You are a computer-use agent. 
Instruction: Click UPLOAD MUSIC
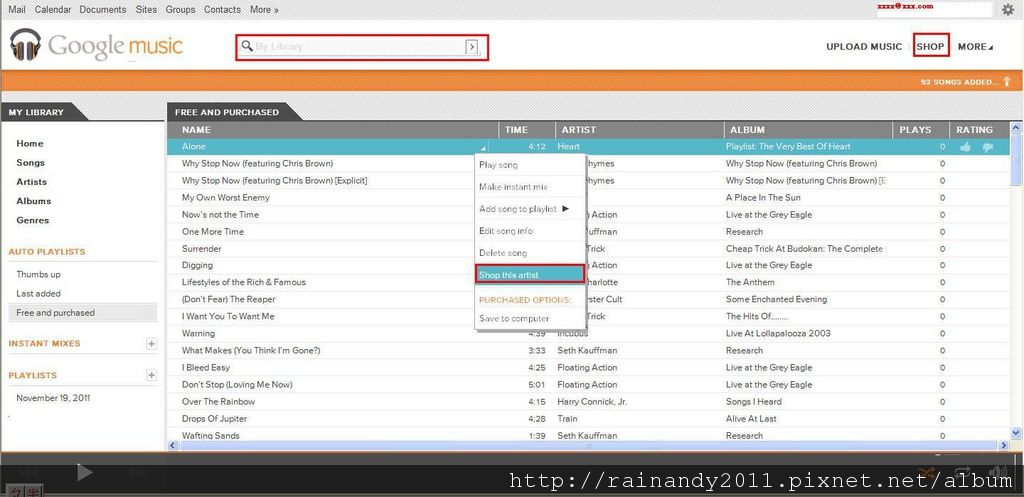tap(864, 46)
